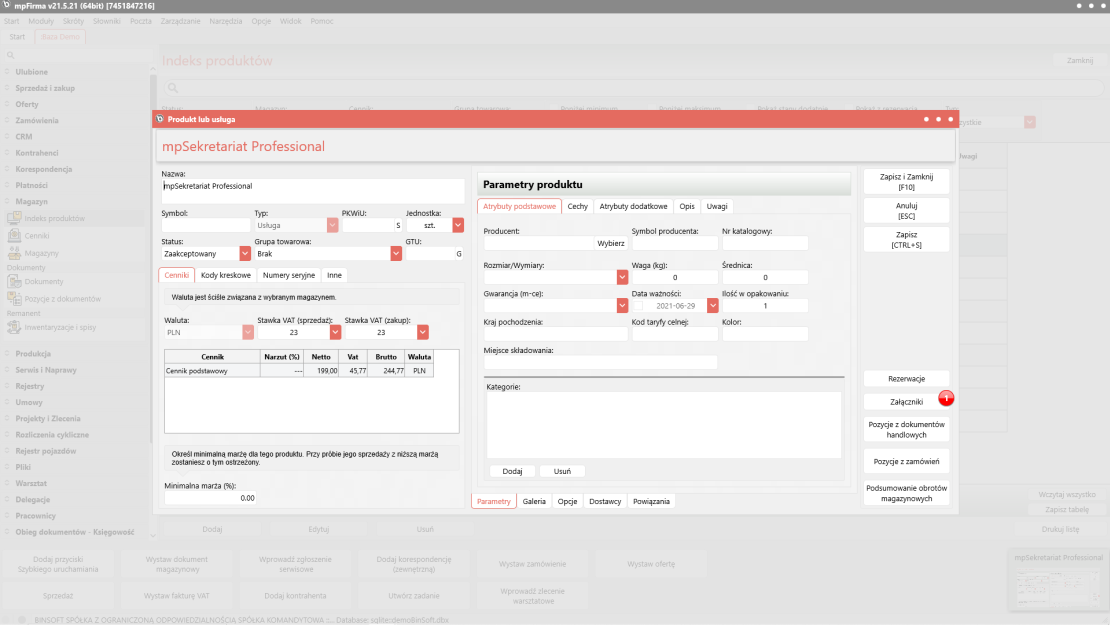Viewport: 1110px width, 625px height.
Task: Click Usuń under Kategorie
Action: tap(562, 471)
